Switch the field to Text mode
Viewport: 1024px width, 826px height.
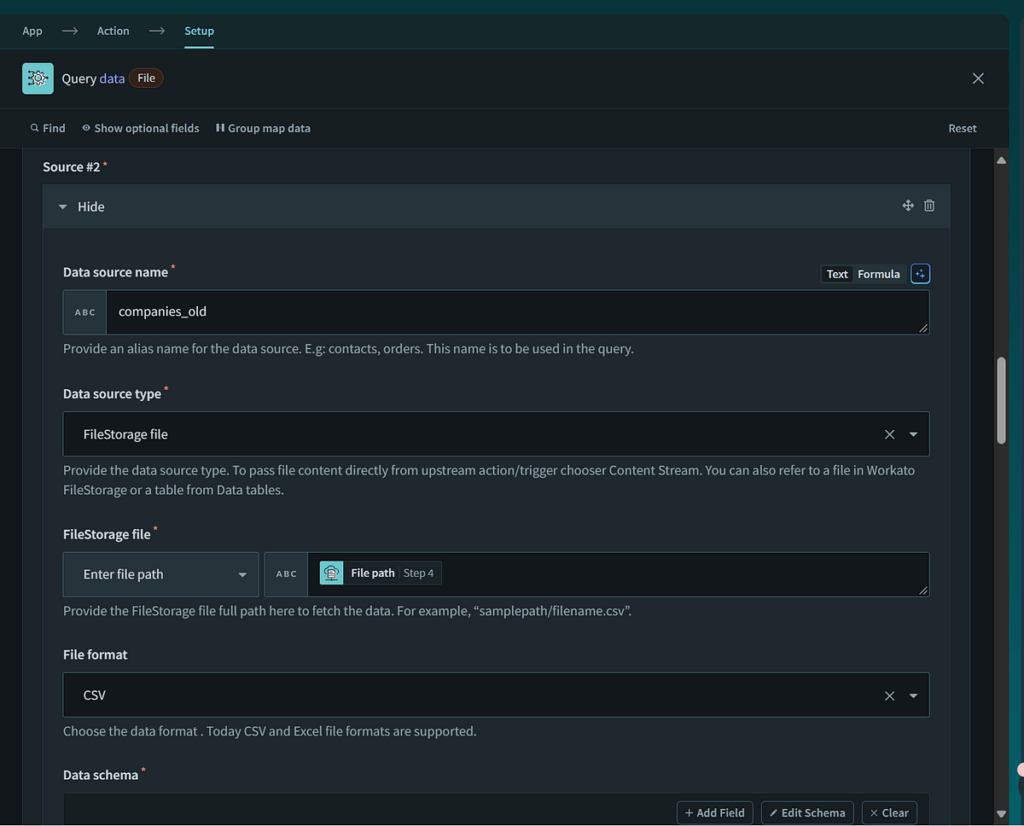coord(837,274)
